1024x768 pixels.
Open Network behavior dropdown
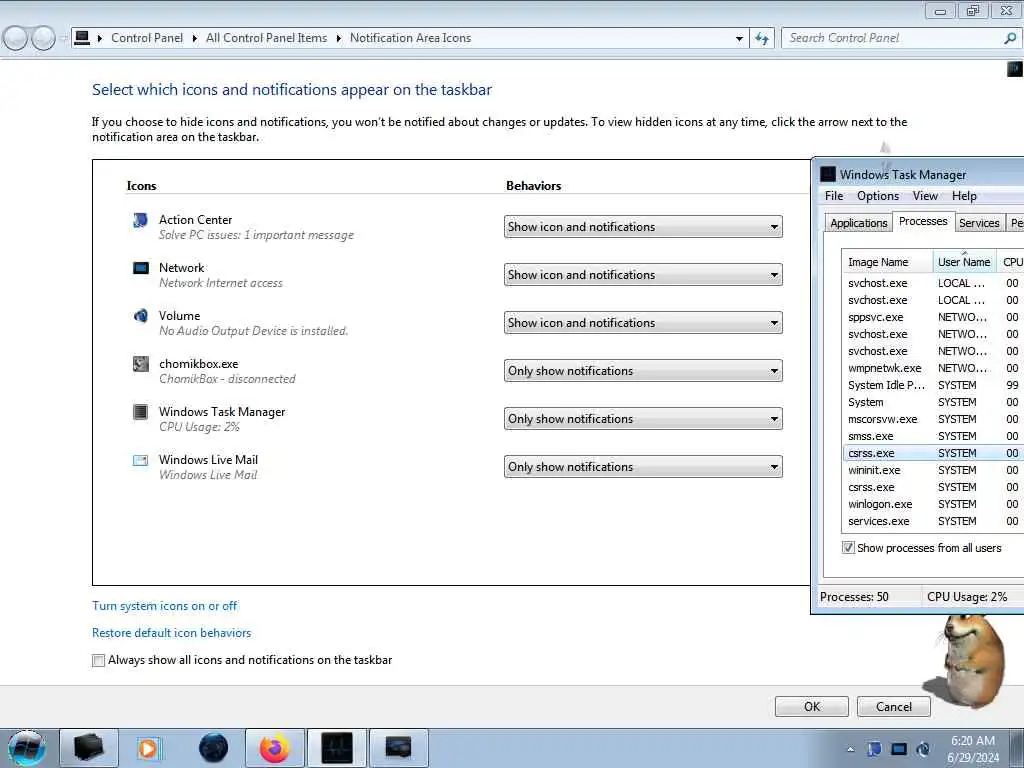tap(643, 275)
